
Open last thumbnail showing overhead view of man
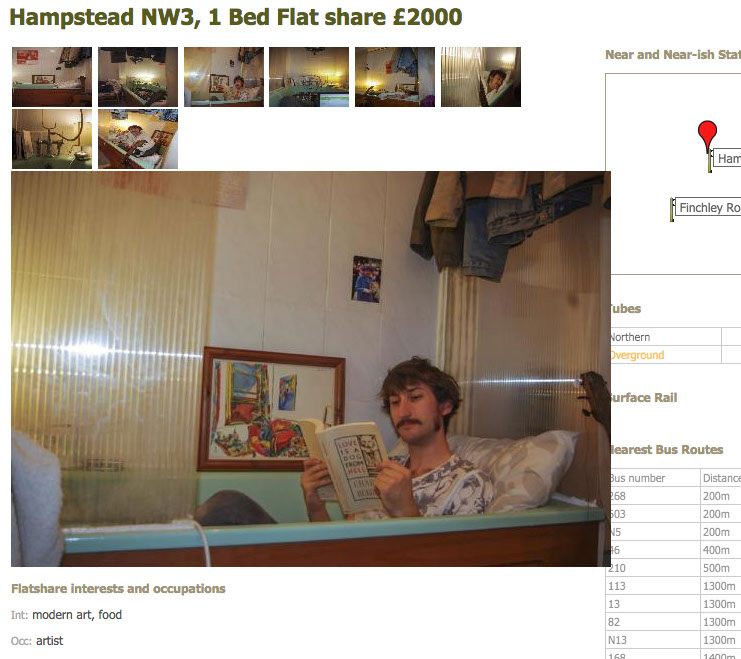138,139
